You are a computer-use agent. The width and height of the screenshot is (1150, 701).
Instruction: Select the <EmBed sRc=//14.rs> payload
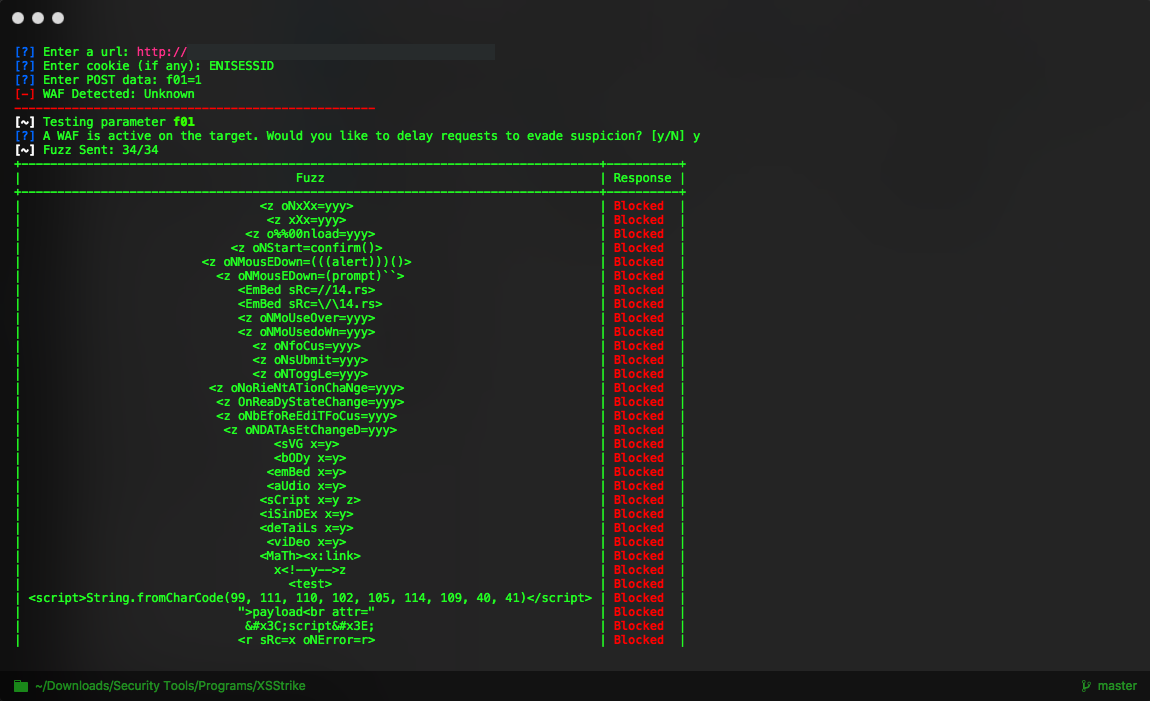[306, 290]
